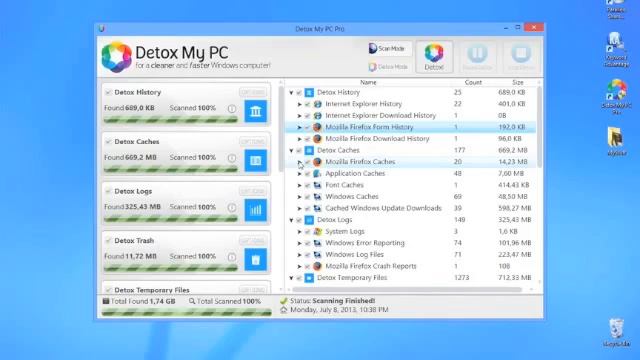The width and height of the screenshot is (640, 360).
Task: Switch to Detox Mode
Action: [x=388, y=67]
